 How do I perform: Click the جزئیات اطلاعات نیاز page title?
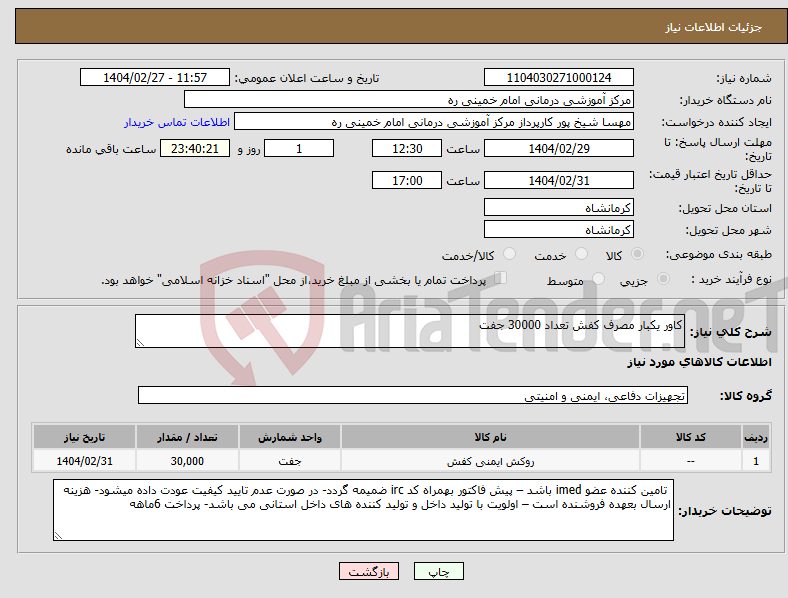point(714,27)
